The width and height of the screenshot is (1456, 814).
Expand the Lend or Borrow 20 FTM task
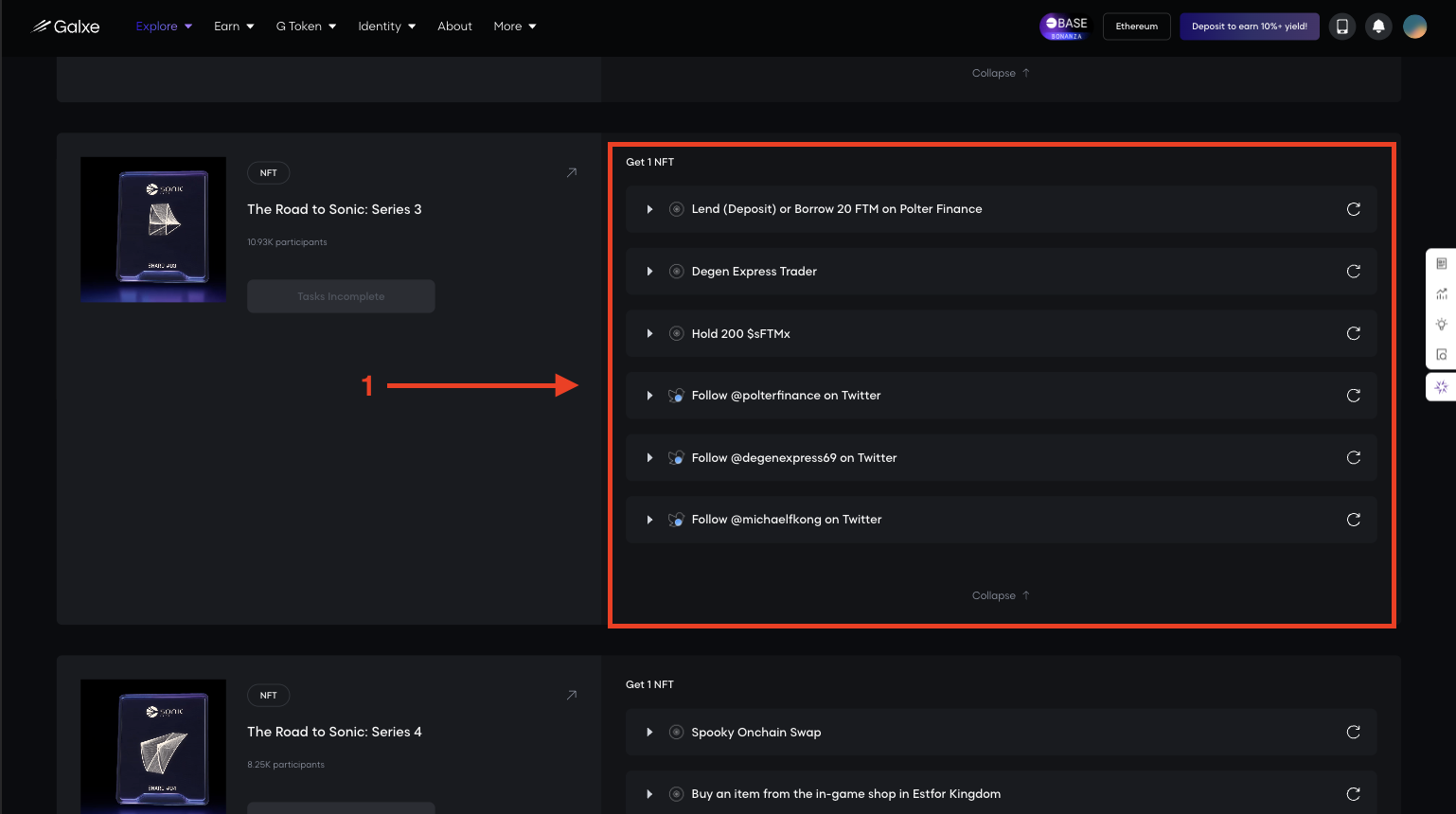649,209
